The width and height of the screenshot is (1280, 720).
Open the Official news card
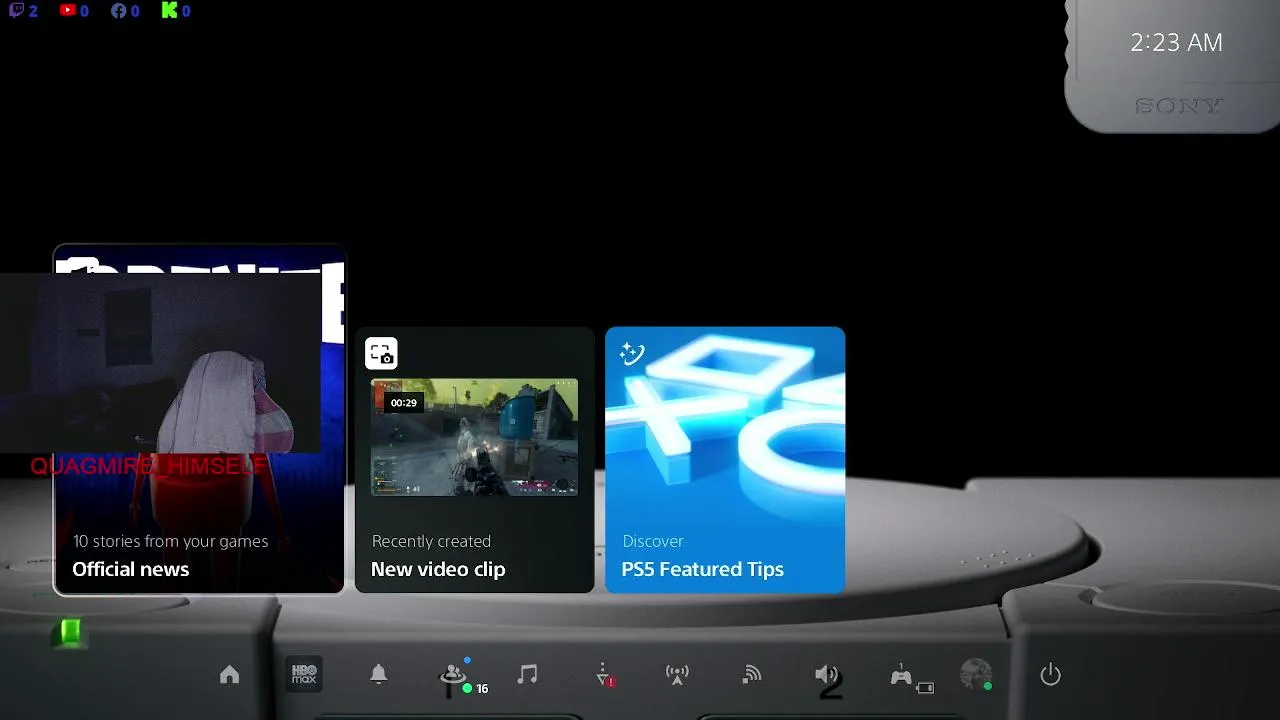click(199, 419)
